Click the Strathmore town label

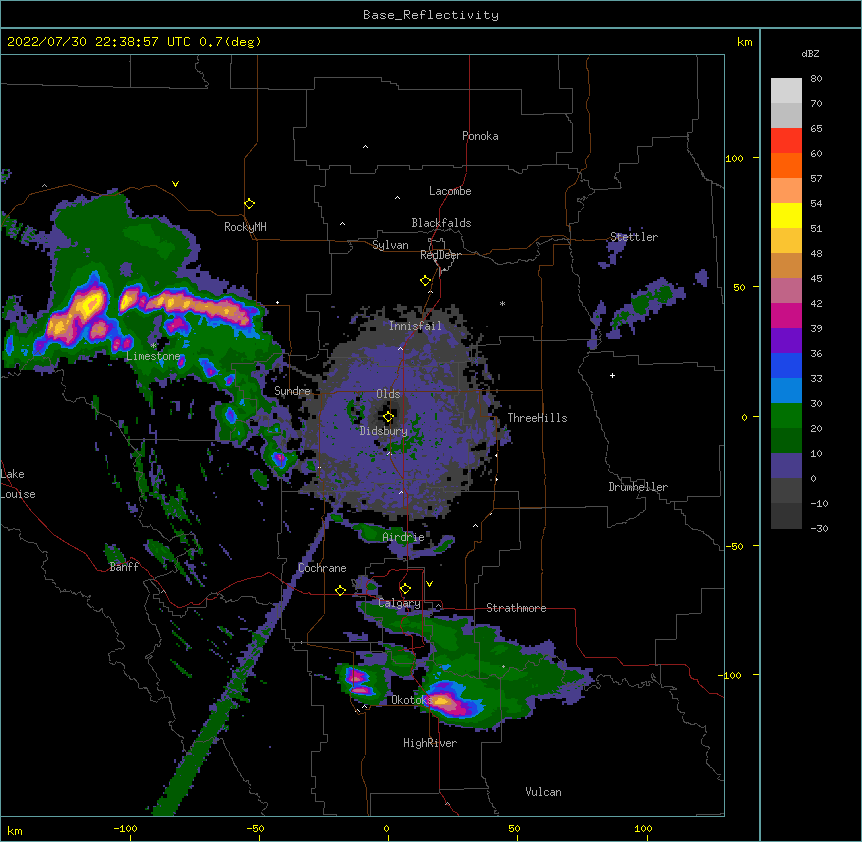tap(516, 608)
